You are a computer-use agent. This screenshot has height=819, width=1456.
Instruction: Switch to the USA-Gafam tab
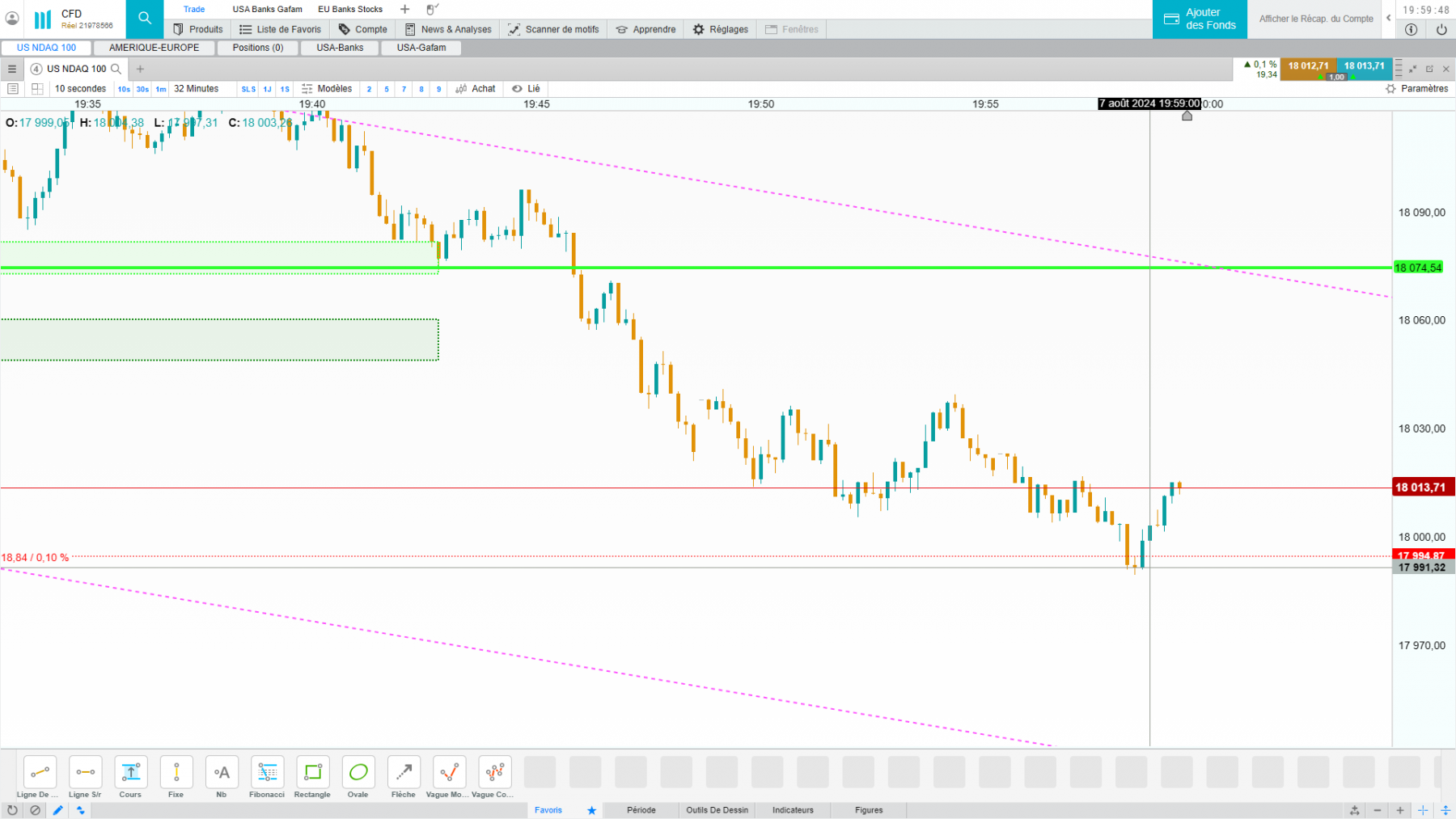(421, 48)
